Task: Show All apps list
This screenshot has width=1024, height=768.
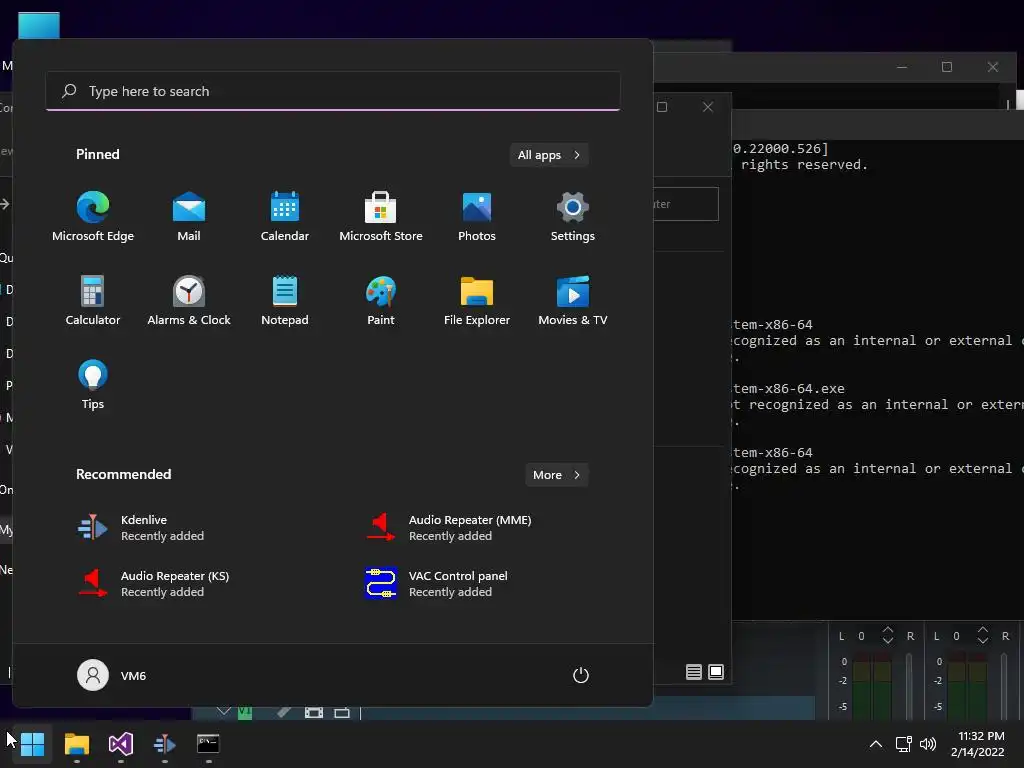Action: [x=549, y=155]
